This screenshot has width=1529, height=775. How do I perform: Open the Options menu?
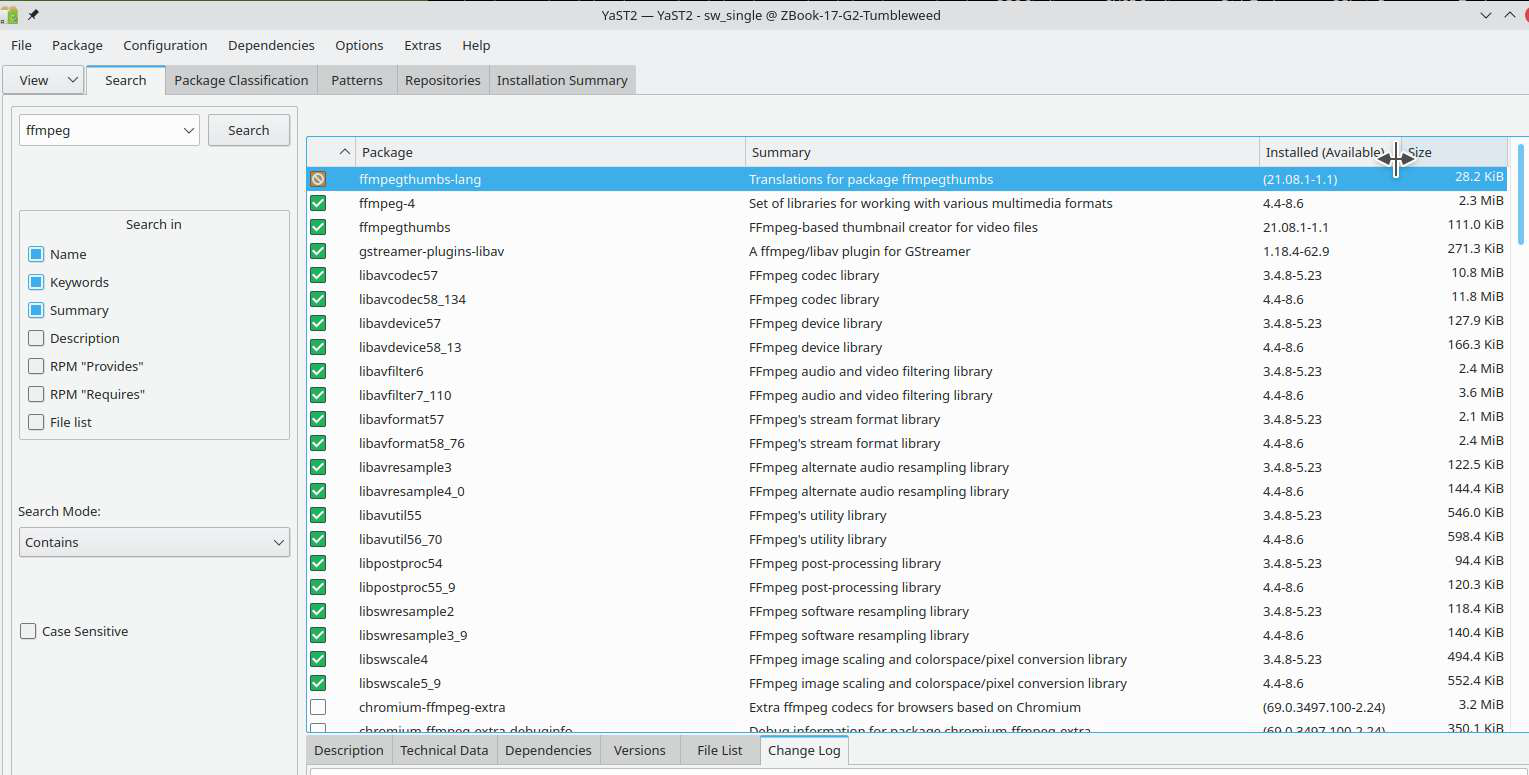pos(359,45)
